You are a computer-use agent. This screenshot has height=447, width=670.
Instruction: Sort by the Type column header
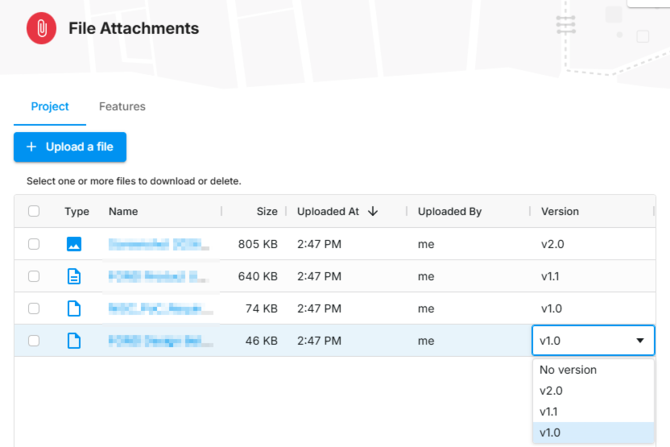77,212
